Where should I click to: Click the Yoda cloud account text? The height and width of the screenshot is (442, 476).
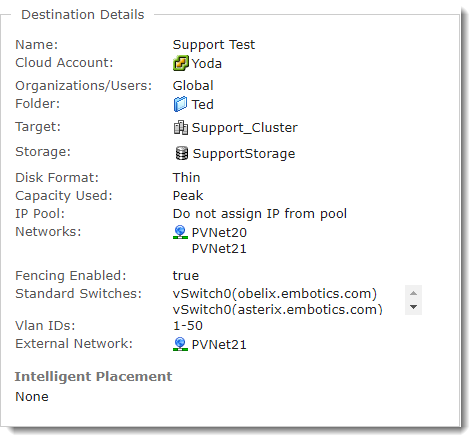point(207,64)
